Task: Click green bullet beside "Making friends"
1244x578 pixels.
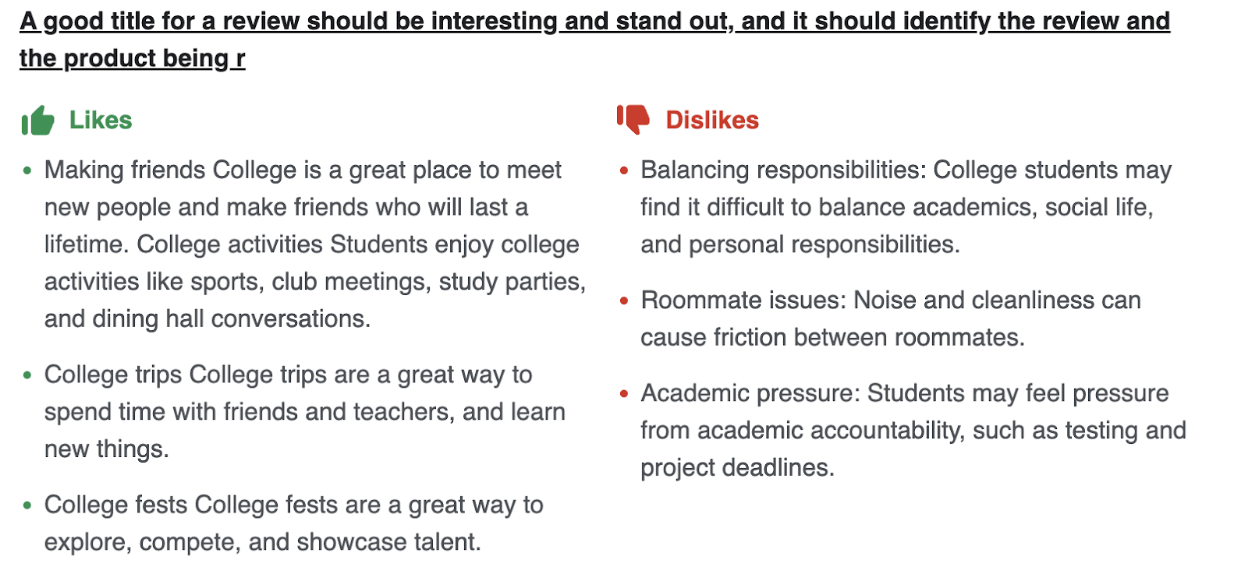Action: [x=27, y=171]
